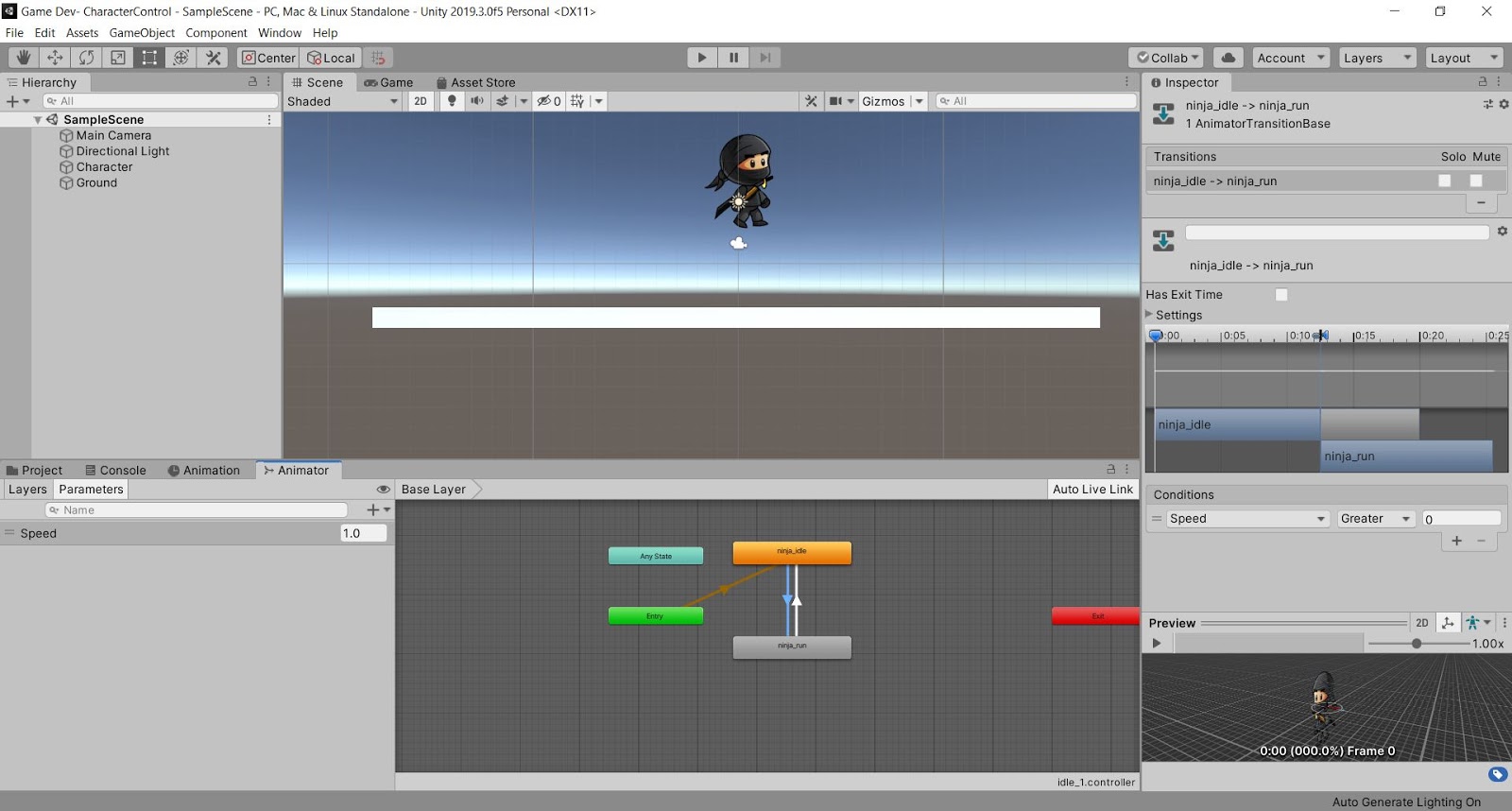Select Main Camera in Hierarchy

113,135
